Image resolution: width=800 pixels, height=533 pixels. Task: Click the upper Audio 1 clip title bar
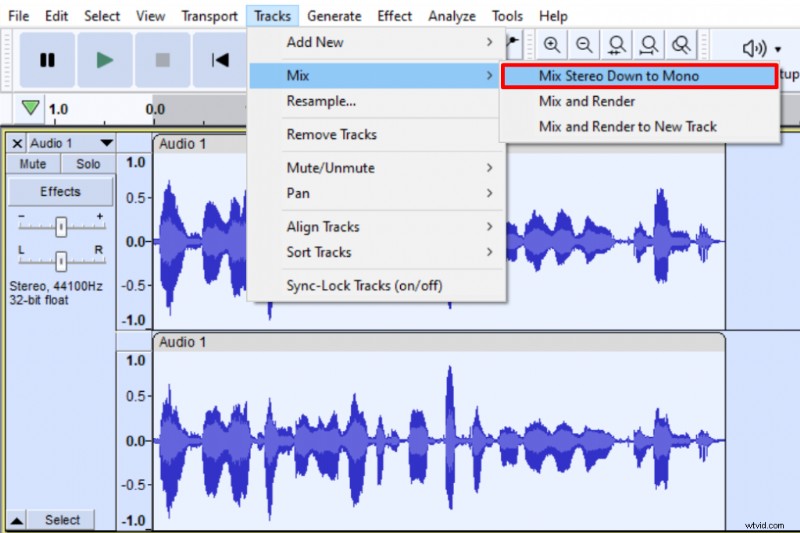[200, 144]
